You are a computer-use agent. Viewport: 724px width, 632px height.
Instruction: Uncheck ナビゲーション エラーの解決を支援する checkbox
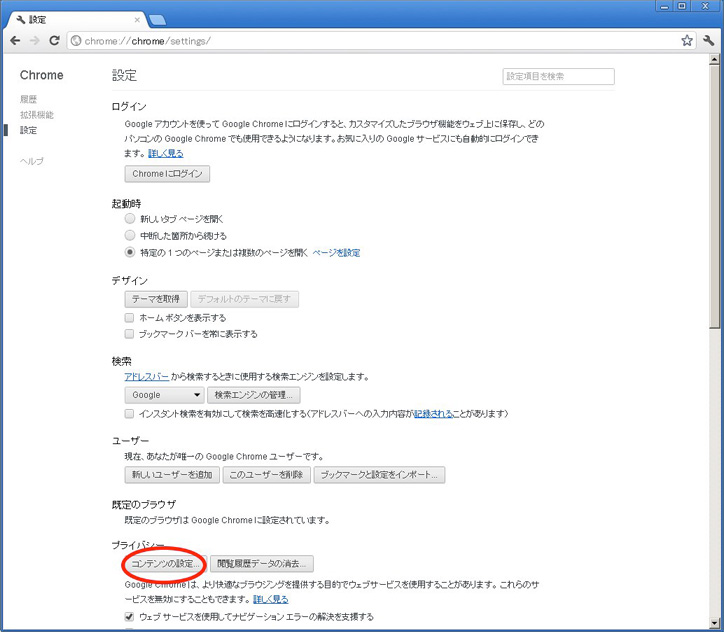pyautogui.click(x=129, y=617)
